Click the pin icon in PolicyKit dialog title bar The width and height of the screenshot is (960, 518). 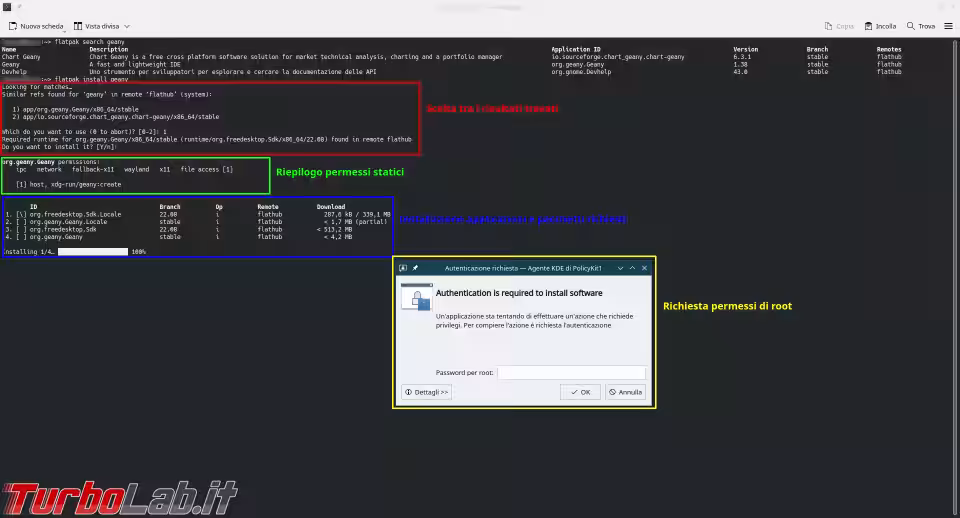pyautogui.click(x=415, y=268)
